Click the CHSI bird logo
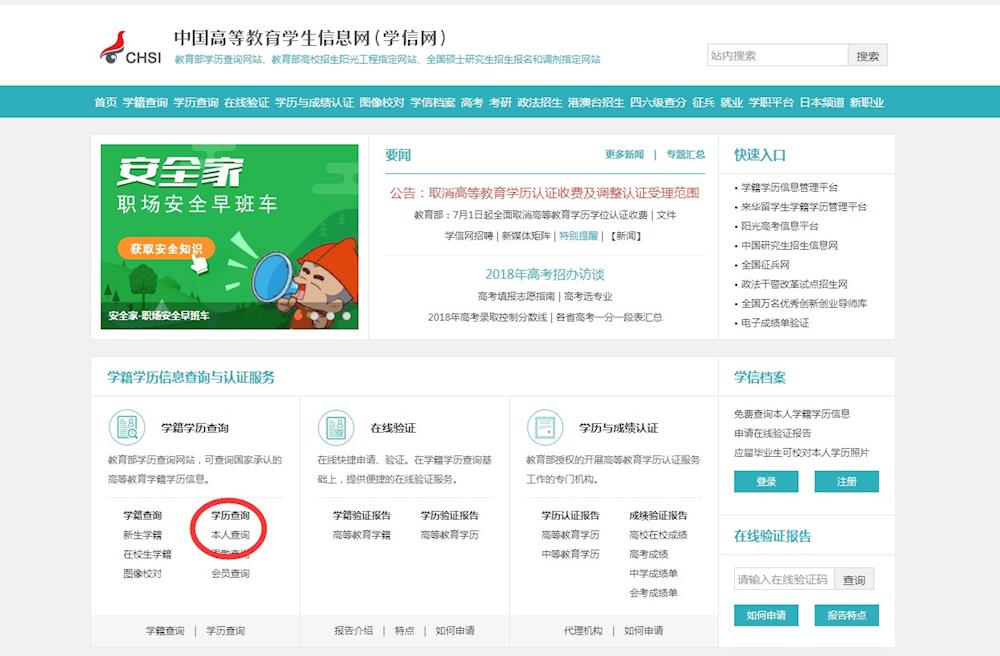 (x=131, y=48)
